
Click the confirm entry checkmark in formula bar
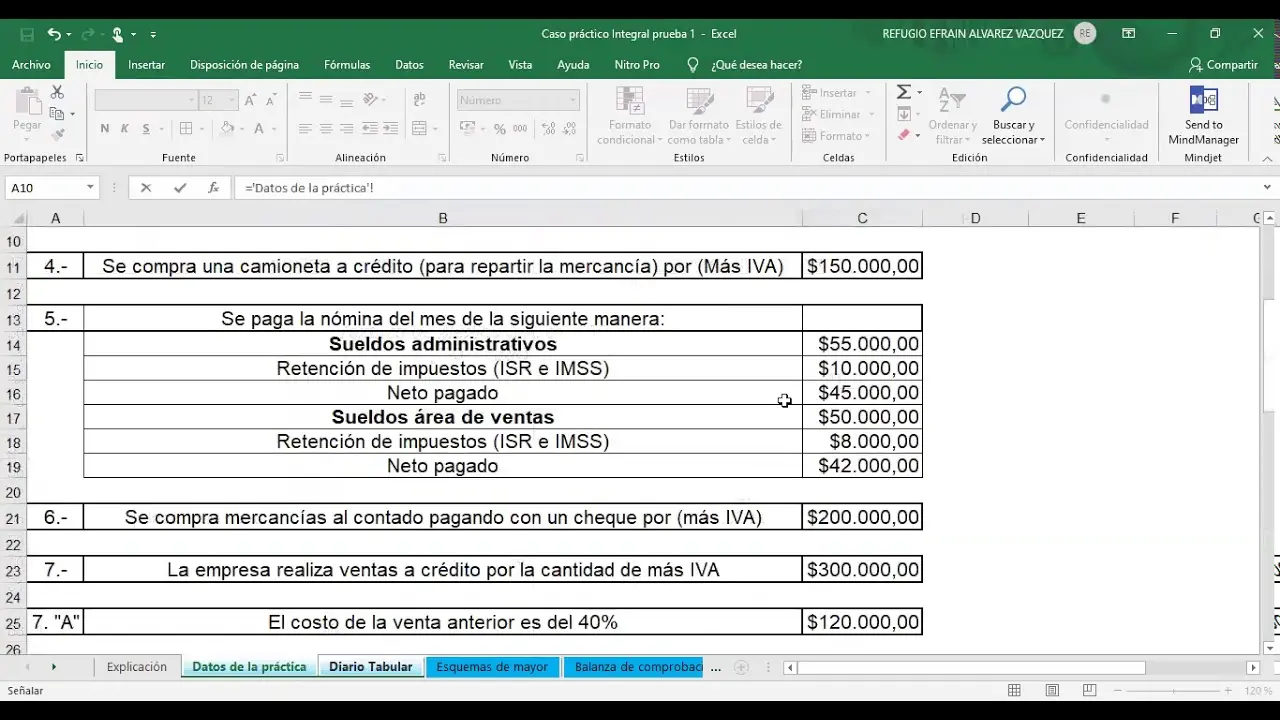tap(180, 188)
